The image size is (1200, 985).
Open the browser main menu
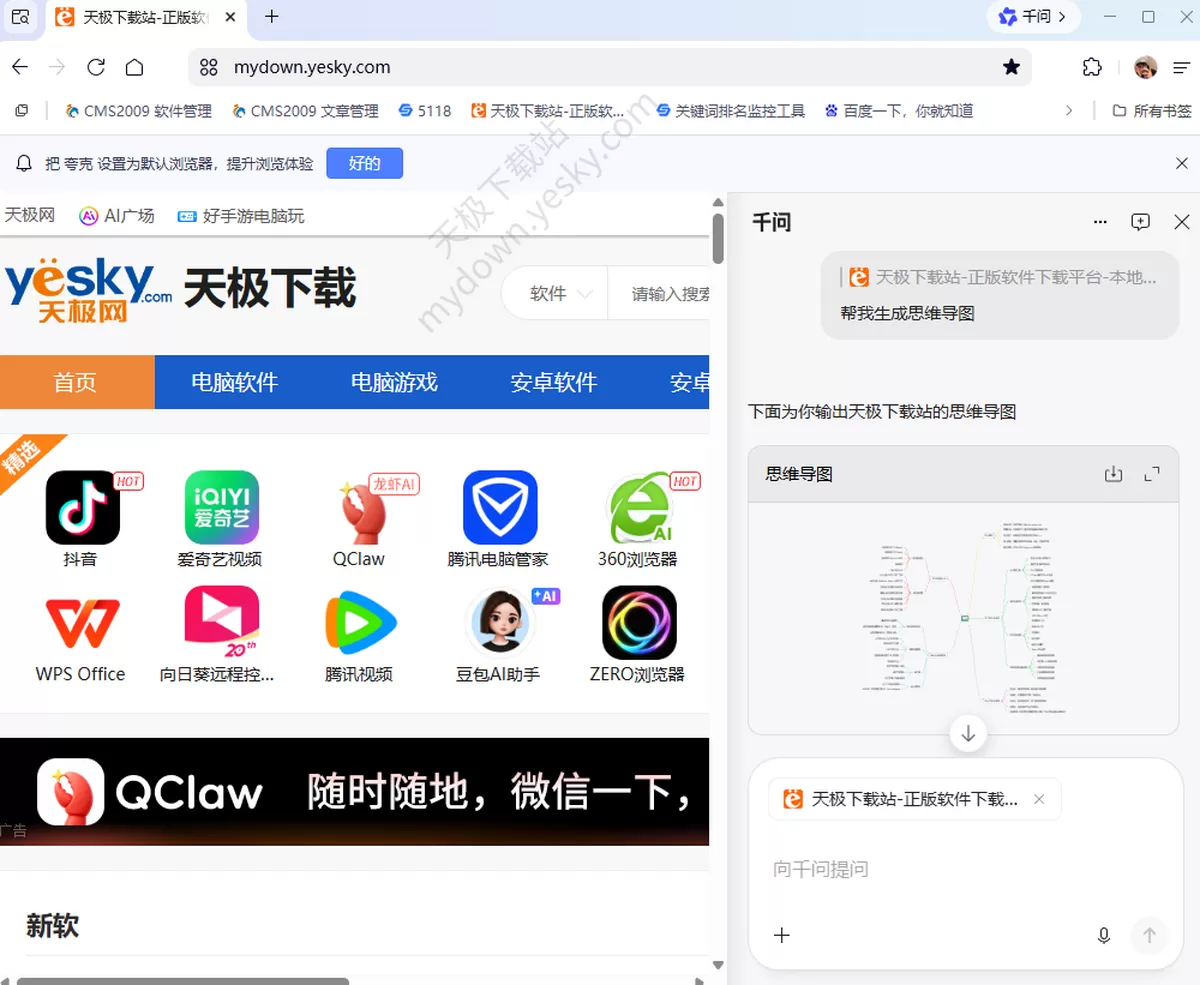[x=1182, y=67]
